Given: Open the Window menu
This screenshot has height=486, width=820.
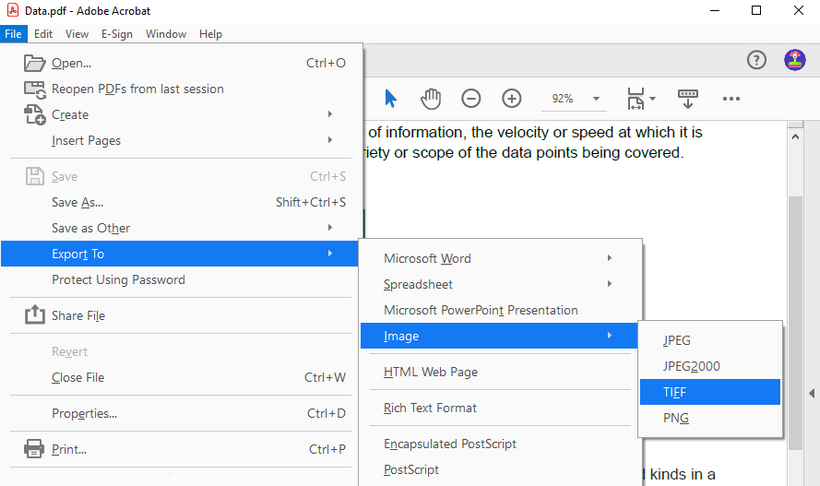Looking at the screenshot, I should [x=166, y=34].
